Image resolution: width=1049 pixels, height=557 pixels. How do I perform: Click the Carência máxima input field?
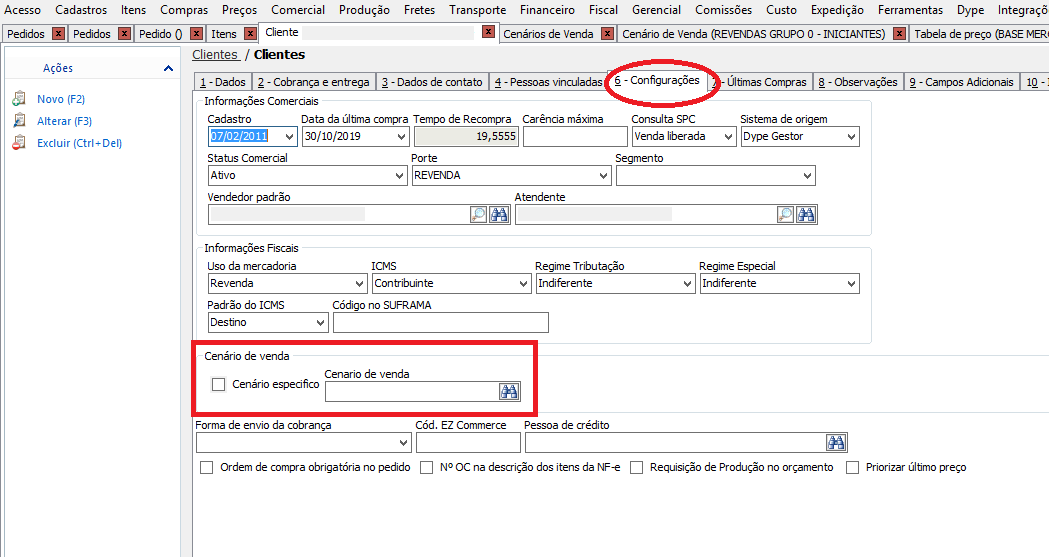point(575,136)
